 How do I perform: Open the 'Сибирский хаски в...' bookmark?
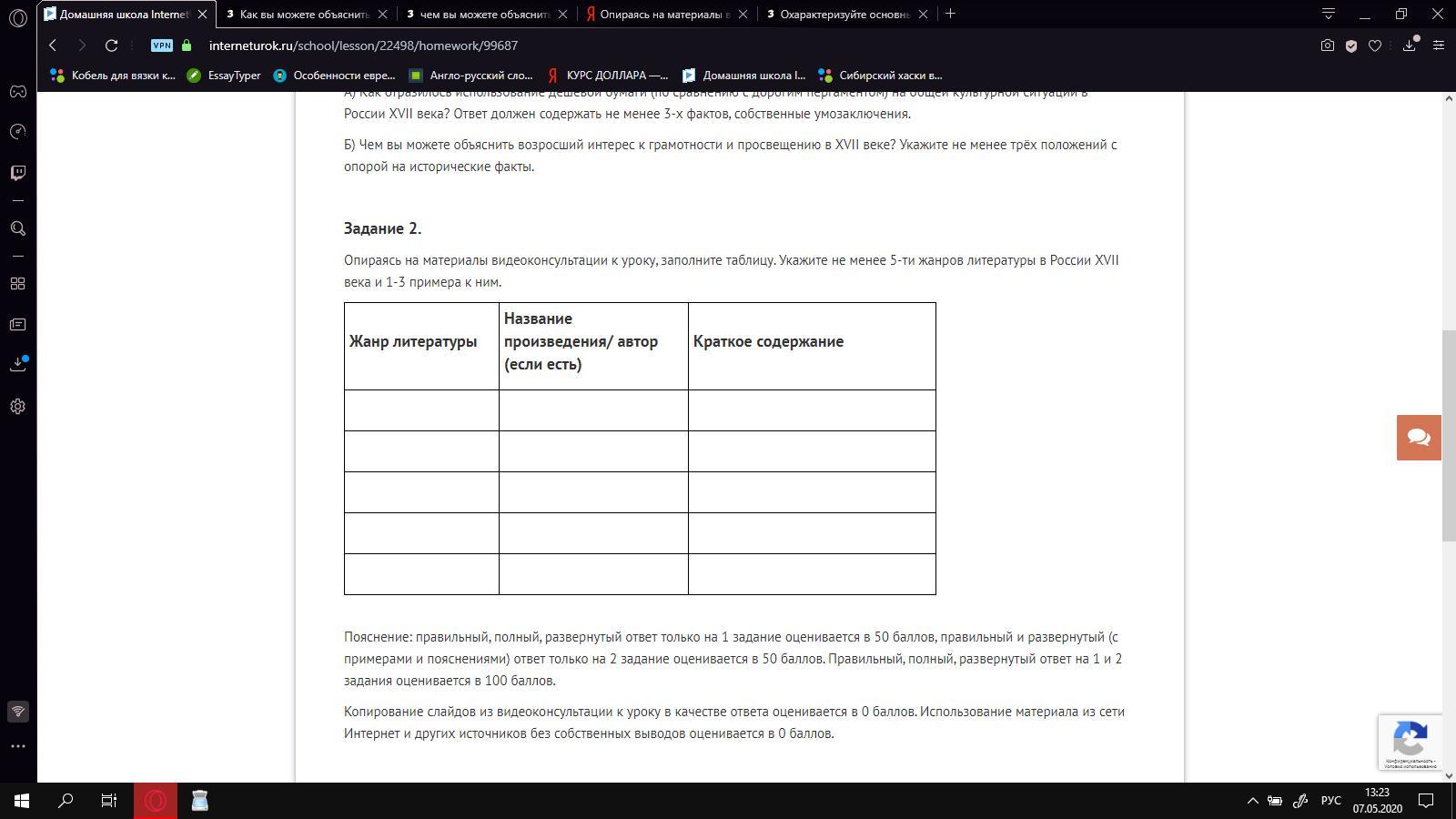pyautogui.click(x=880, y=76)
